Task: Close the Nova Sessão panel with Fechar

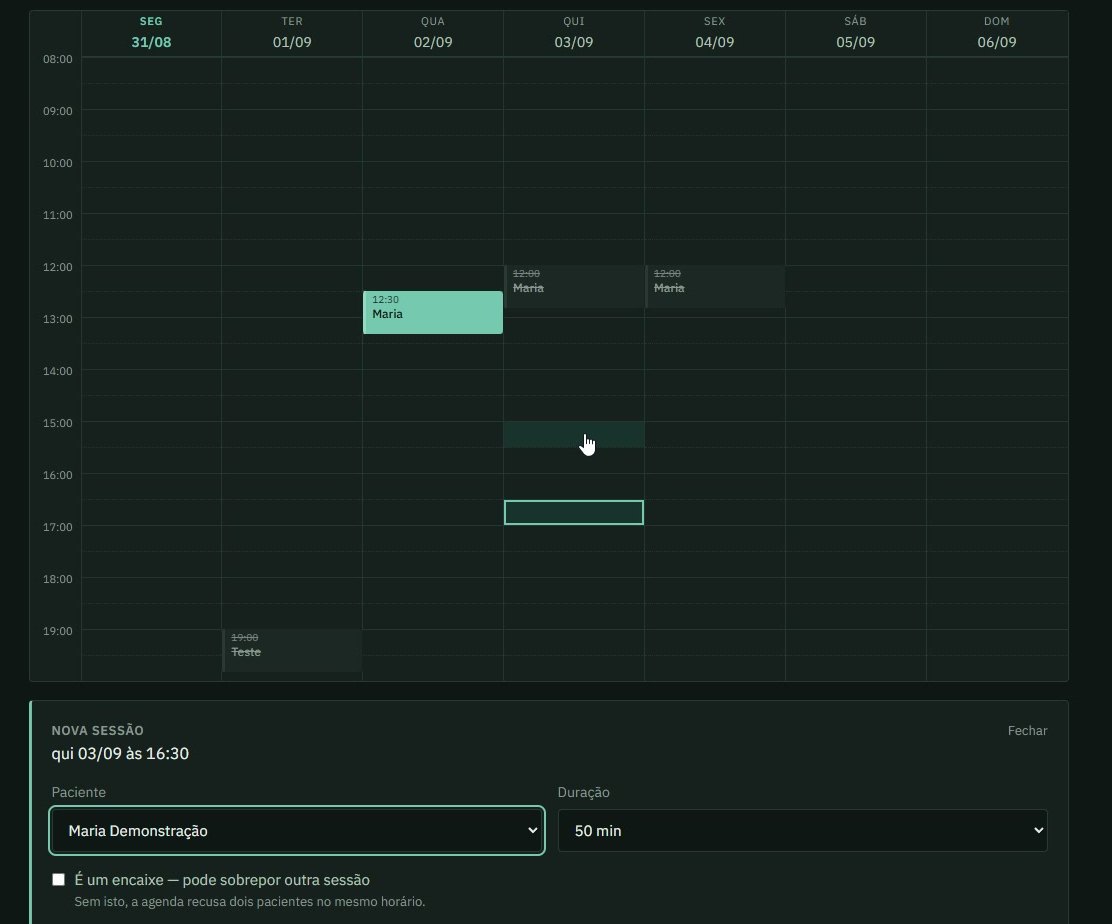Action: point(1027,730)
